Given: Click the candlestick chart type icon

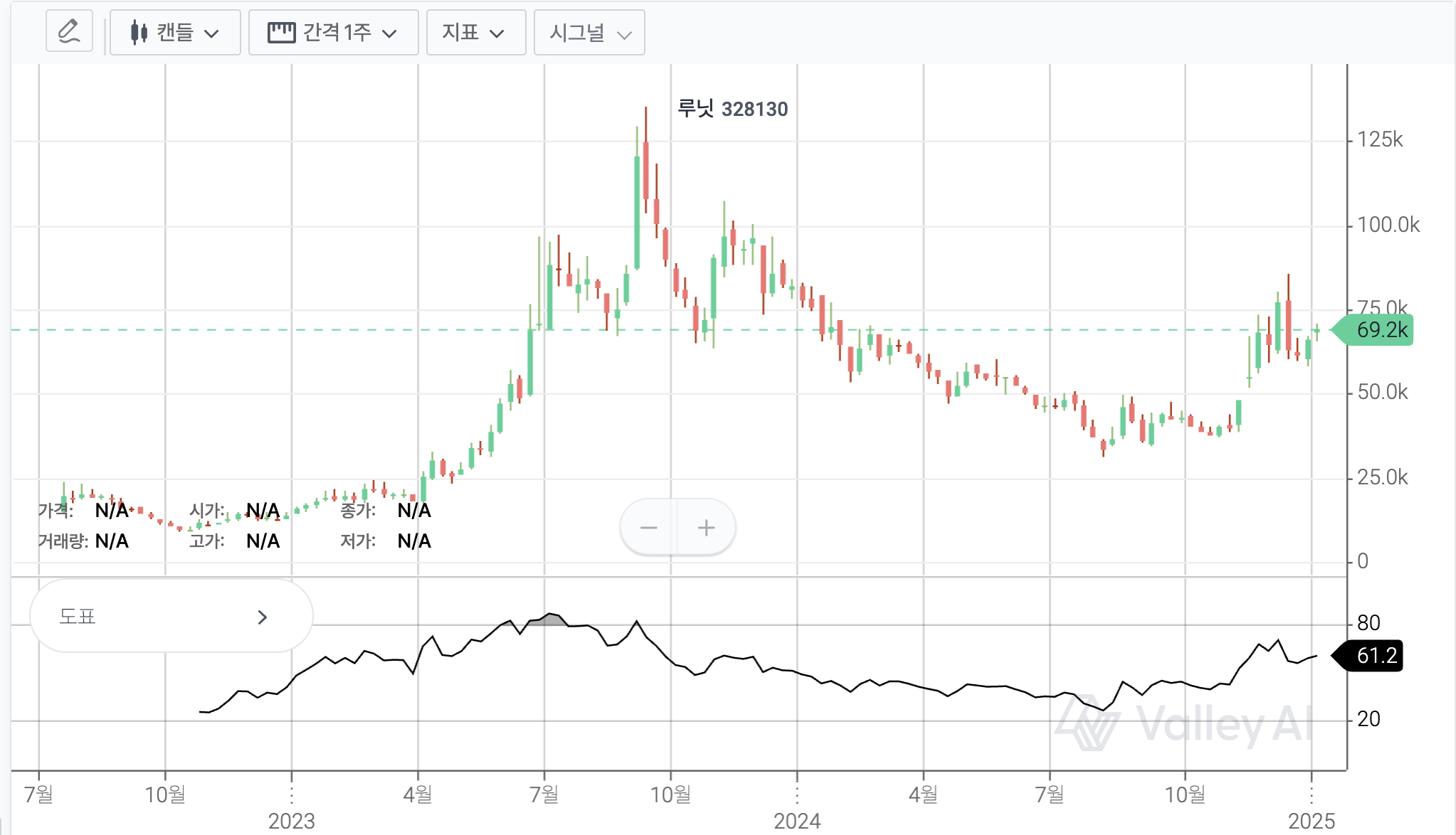Looking at the screenshot, I should point(139,33).
